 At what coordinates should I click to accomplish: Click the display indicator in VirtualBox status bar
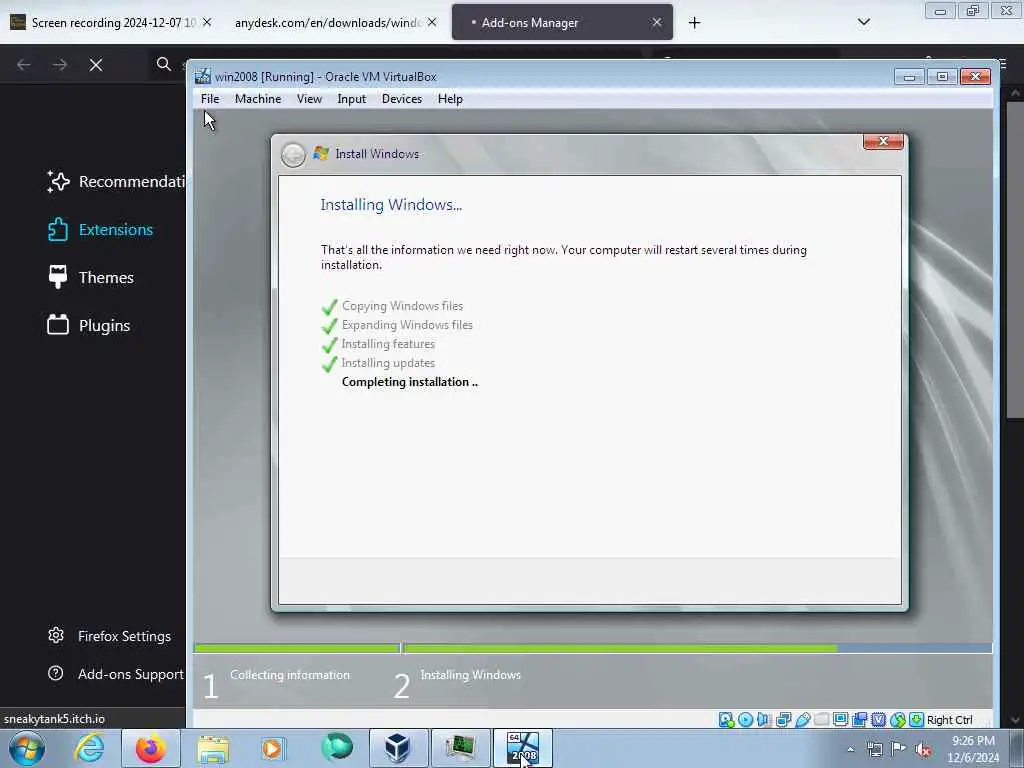[840, 720]
